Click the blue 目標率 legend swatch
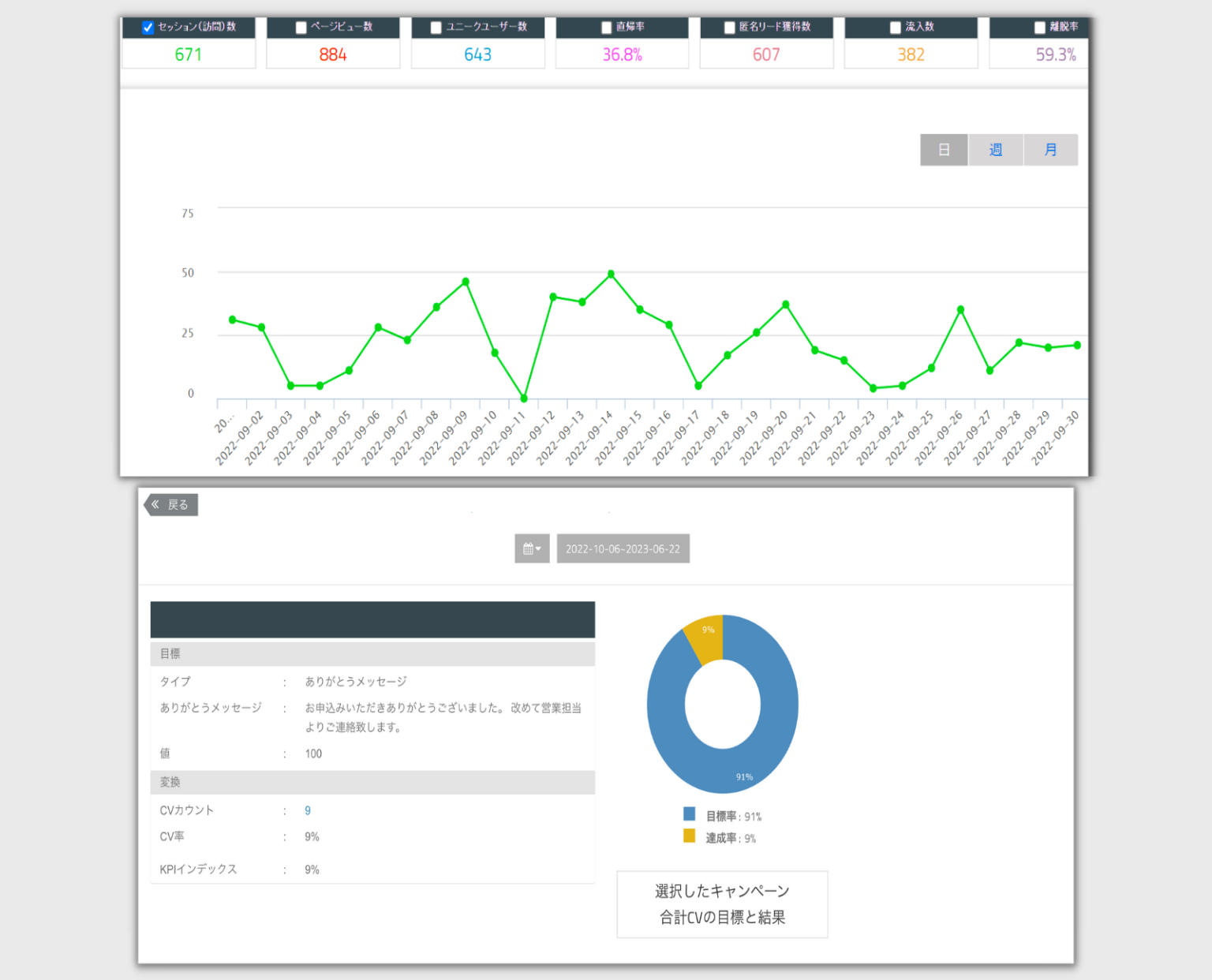1212x980 pixels. (689, 814)
